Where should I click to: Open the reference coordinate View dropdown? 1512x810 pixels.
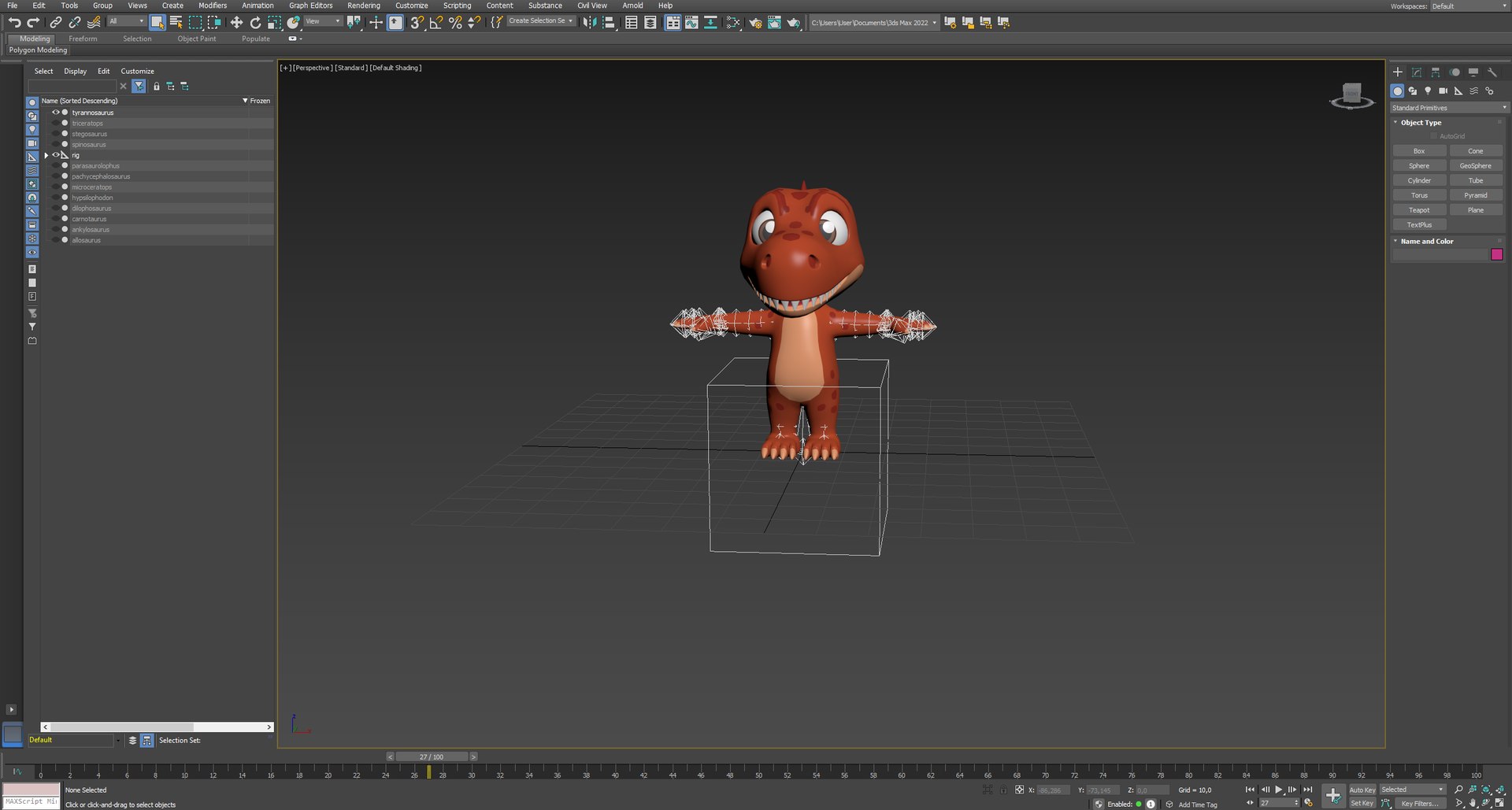point(323,22)
